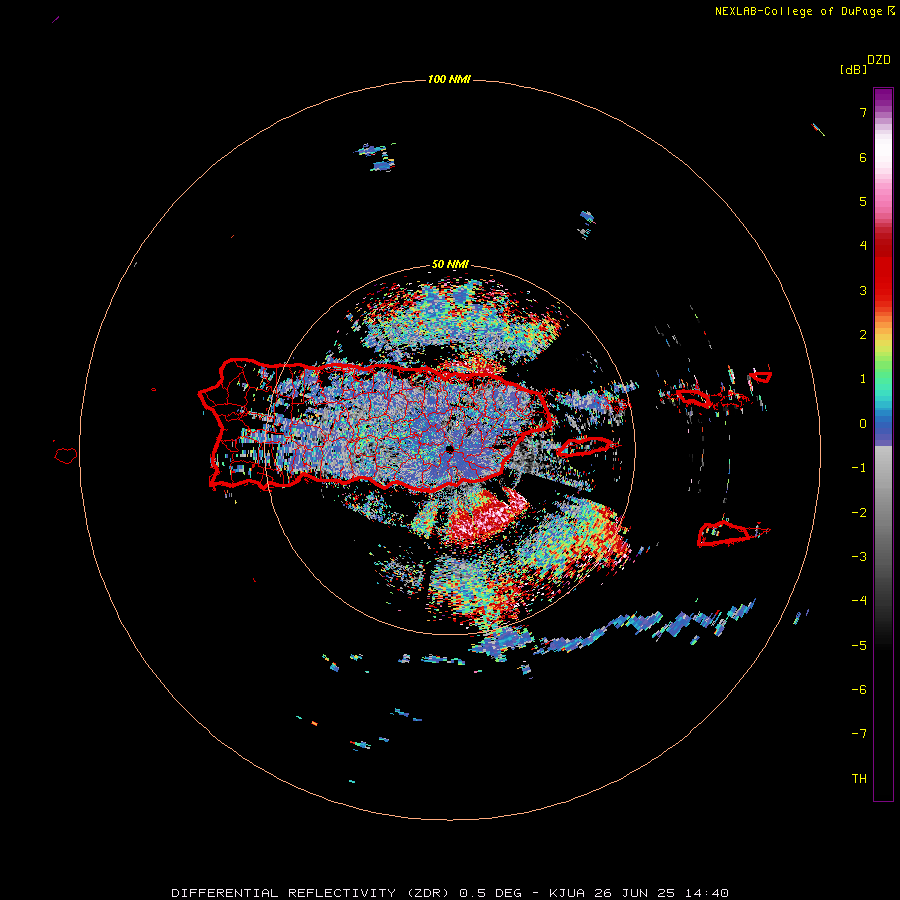Select the 5 dB tick label
Image resolution: width=900 pixels, height=900 pixels.
[x=863, y=201]
